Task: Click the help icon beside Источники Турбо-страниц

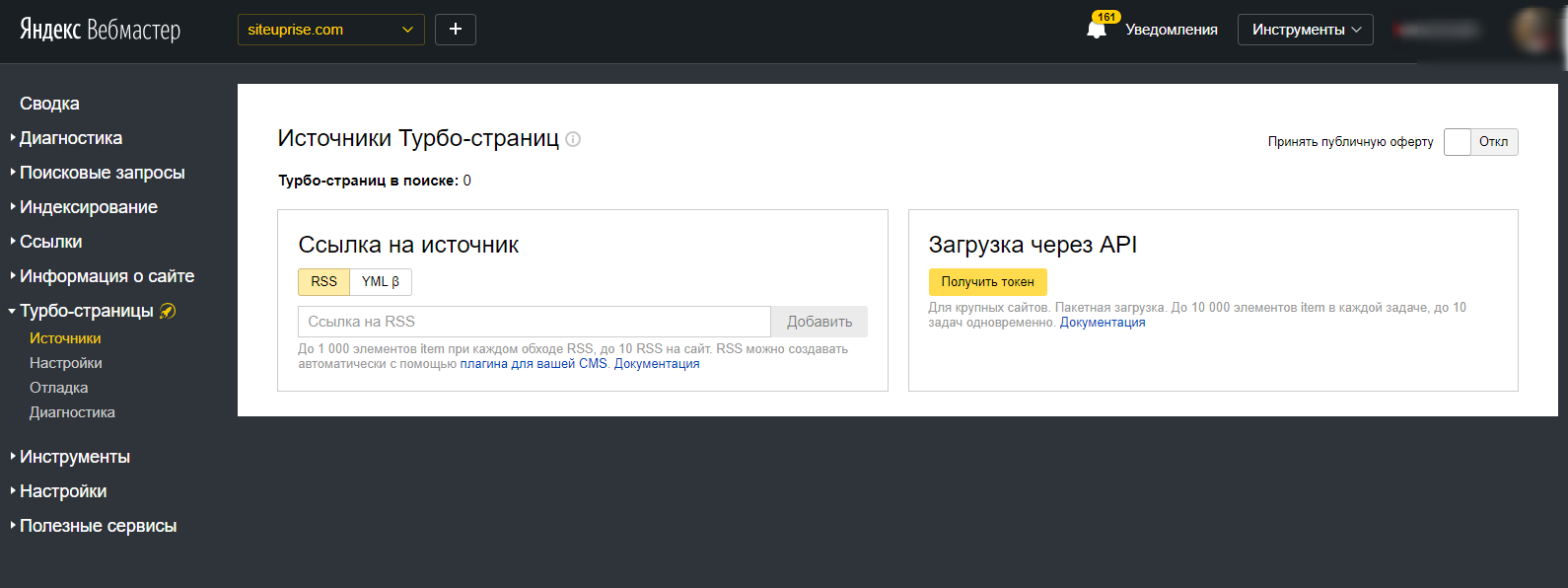Action: click(573, 139)
